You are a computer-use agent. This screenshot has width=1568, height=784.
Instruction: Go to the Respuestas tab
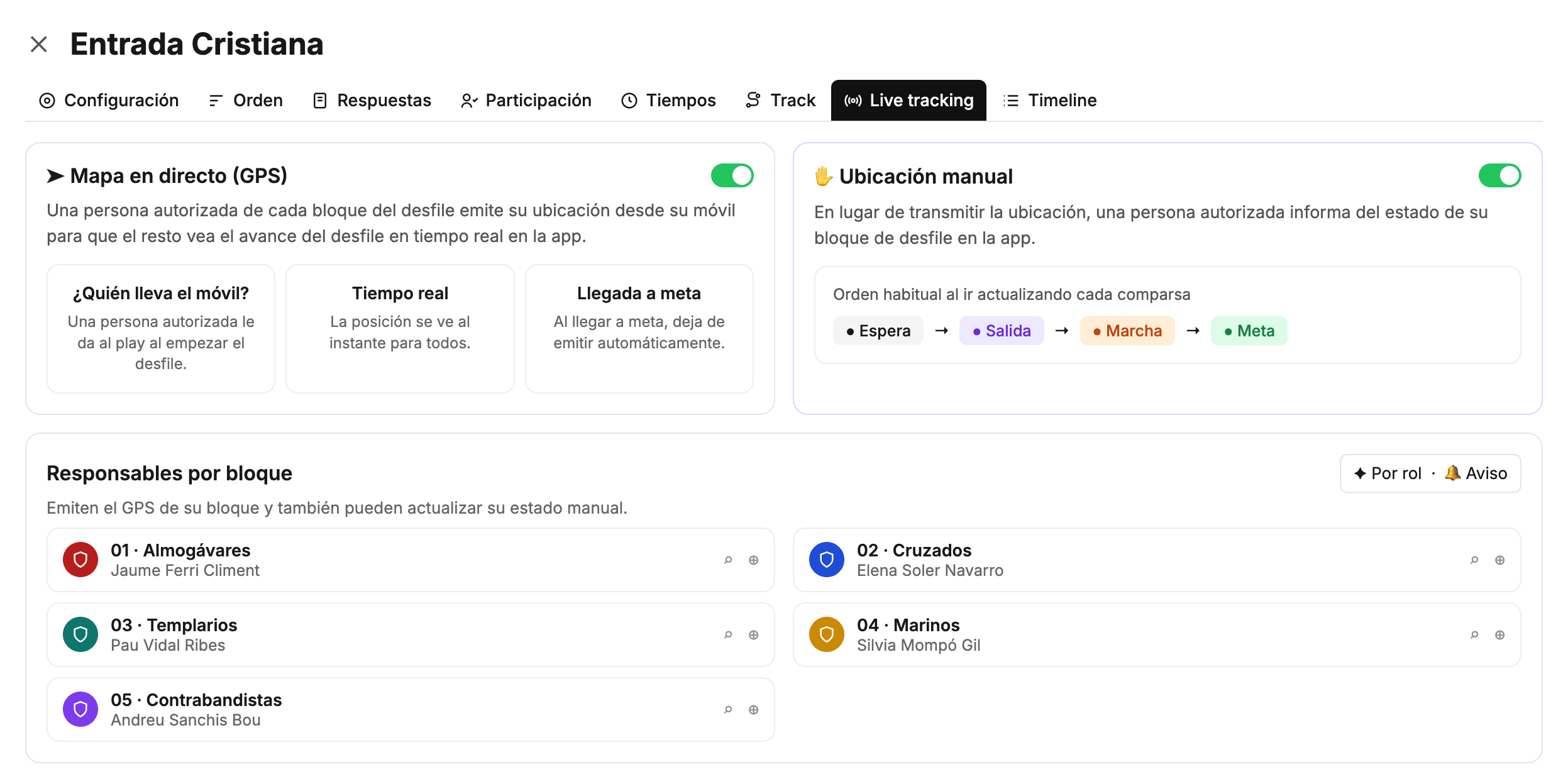pyautogui.click(x=372, y=101)
